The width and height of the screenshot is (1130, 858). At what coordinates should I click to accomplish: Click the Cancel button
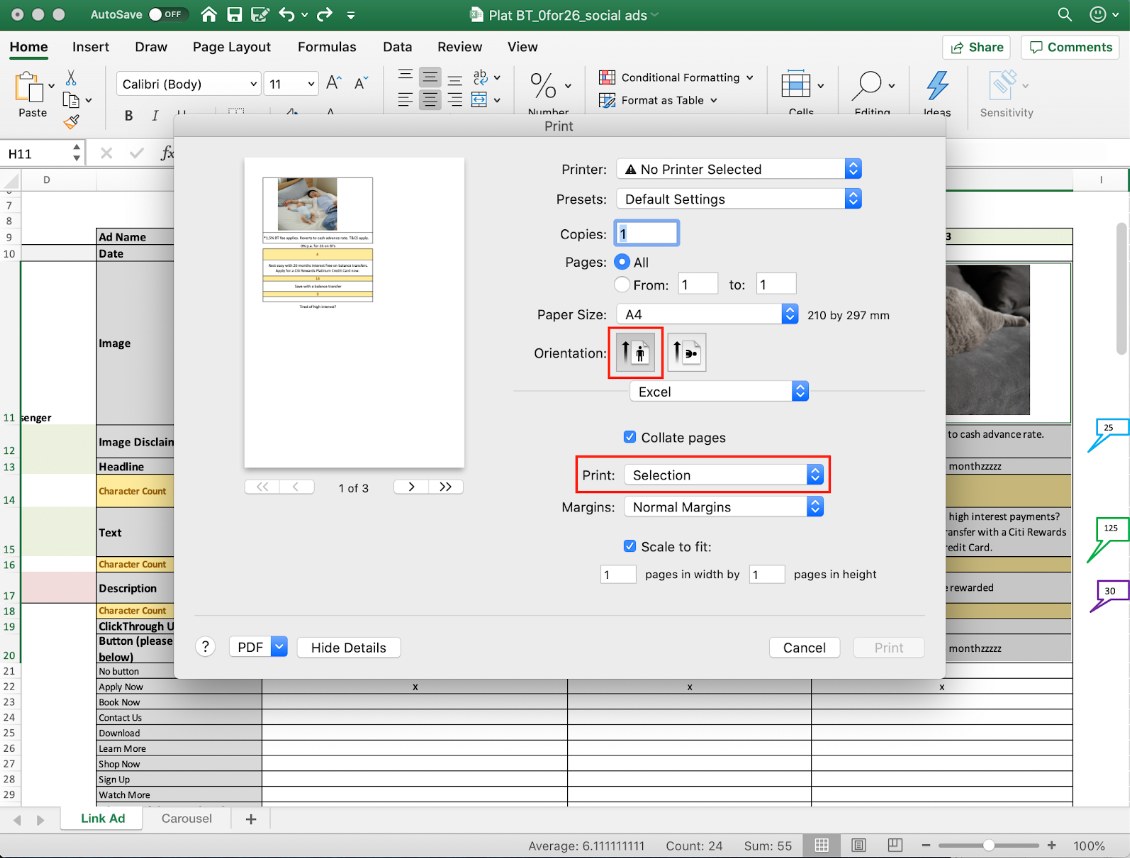pos(804,647)
